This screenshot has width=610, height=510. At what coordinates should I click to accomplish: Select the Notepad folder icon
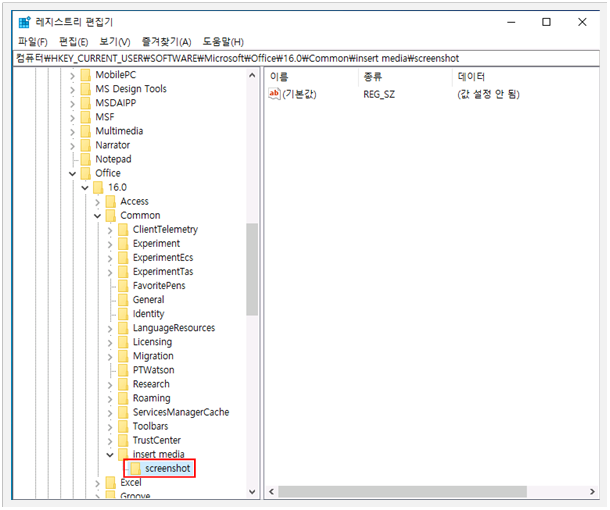[86, 159]
